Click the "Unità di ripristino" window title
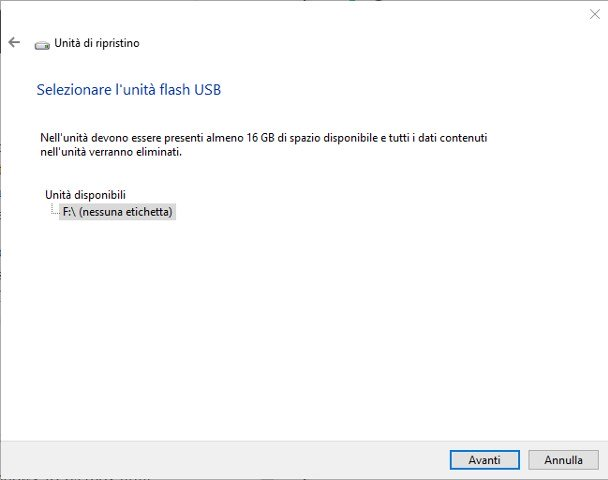 pos(96,44)
